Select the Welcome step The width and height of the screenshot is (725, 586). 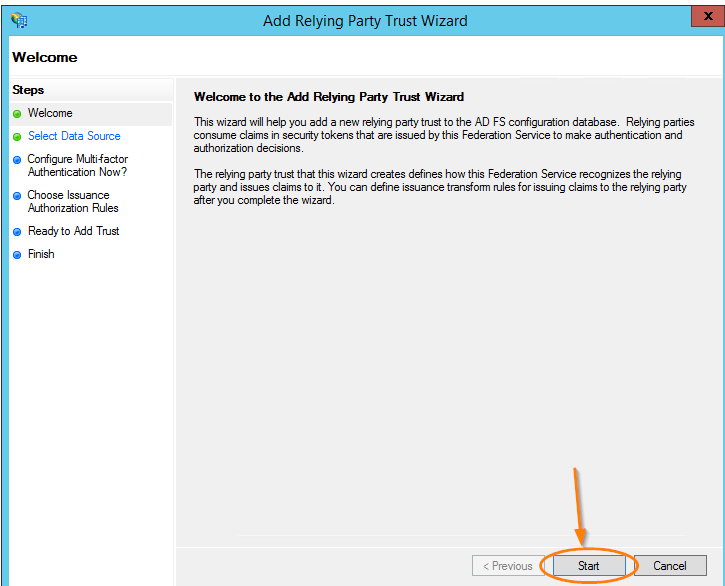pos(50,113)
